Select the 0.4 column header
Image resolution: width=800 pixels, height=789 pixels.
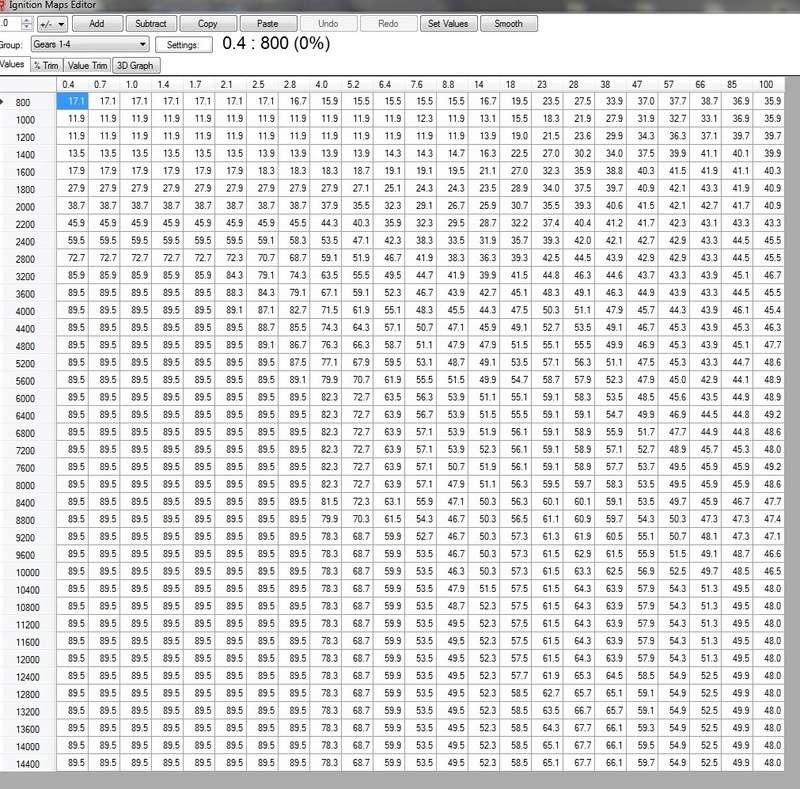pos(72,84)
